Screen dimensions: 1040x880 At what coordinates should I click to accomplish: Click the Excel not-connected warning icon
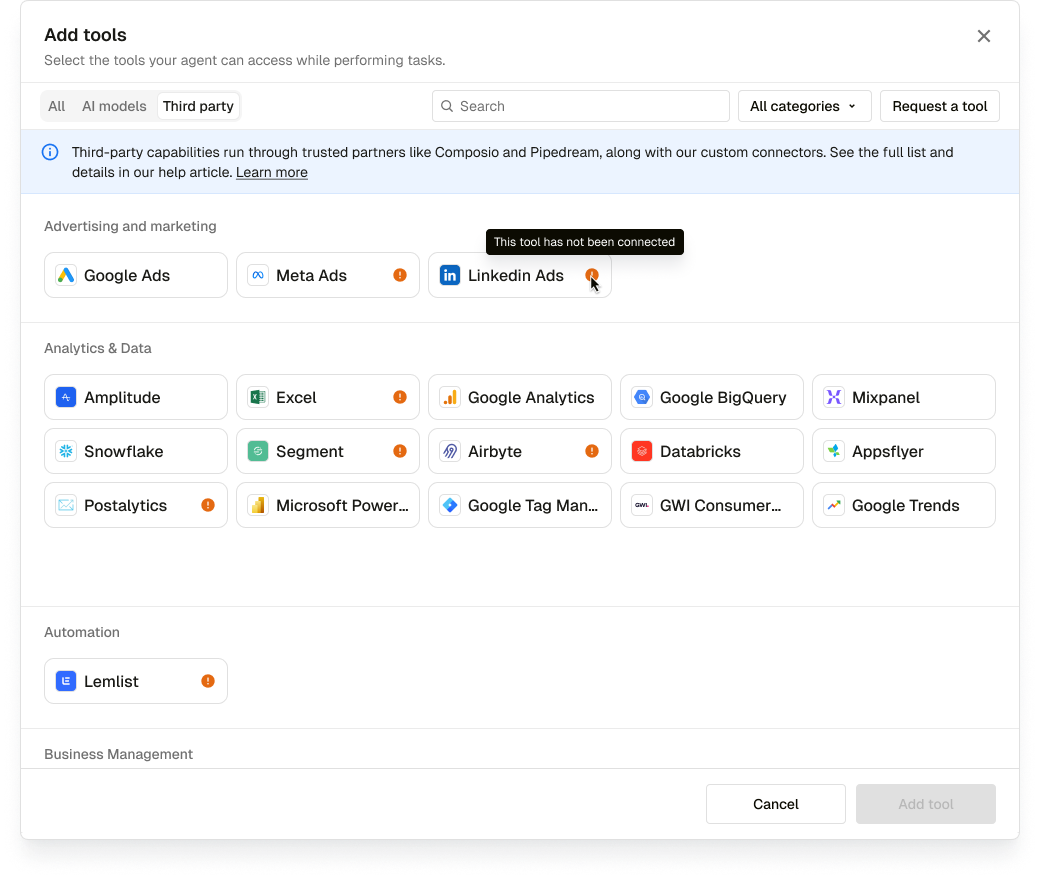click(x=400, y=397)
